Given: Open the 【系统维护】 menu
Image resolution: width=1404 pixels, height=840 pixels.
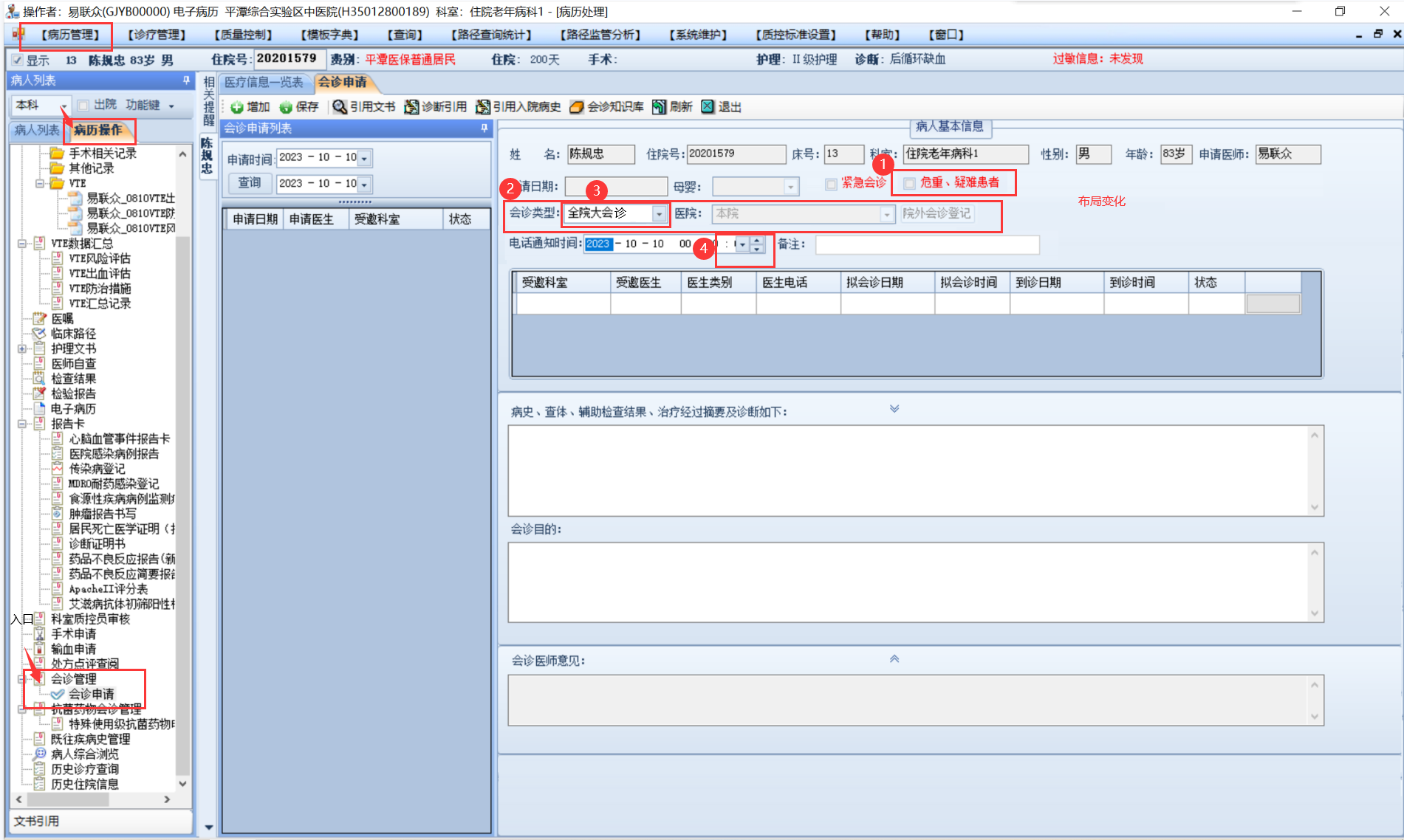Looking at the screenshot, I should [x=698, y=35].
